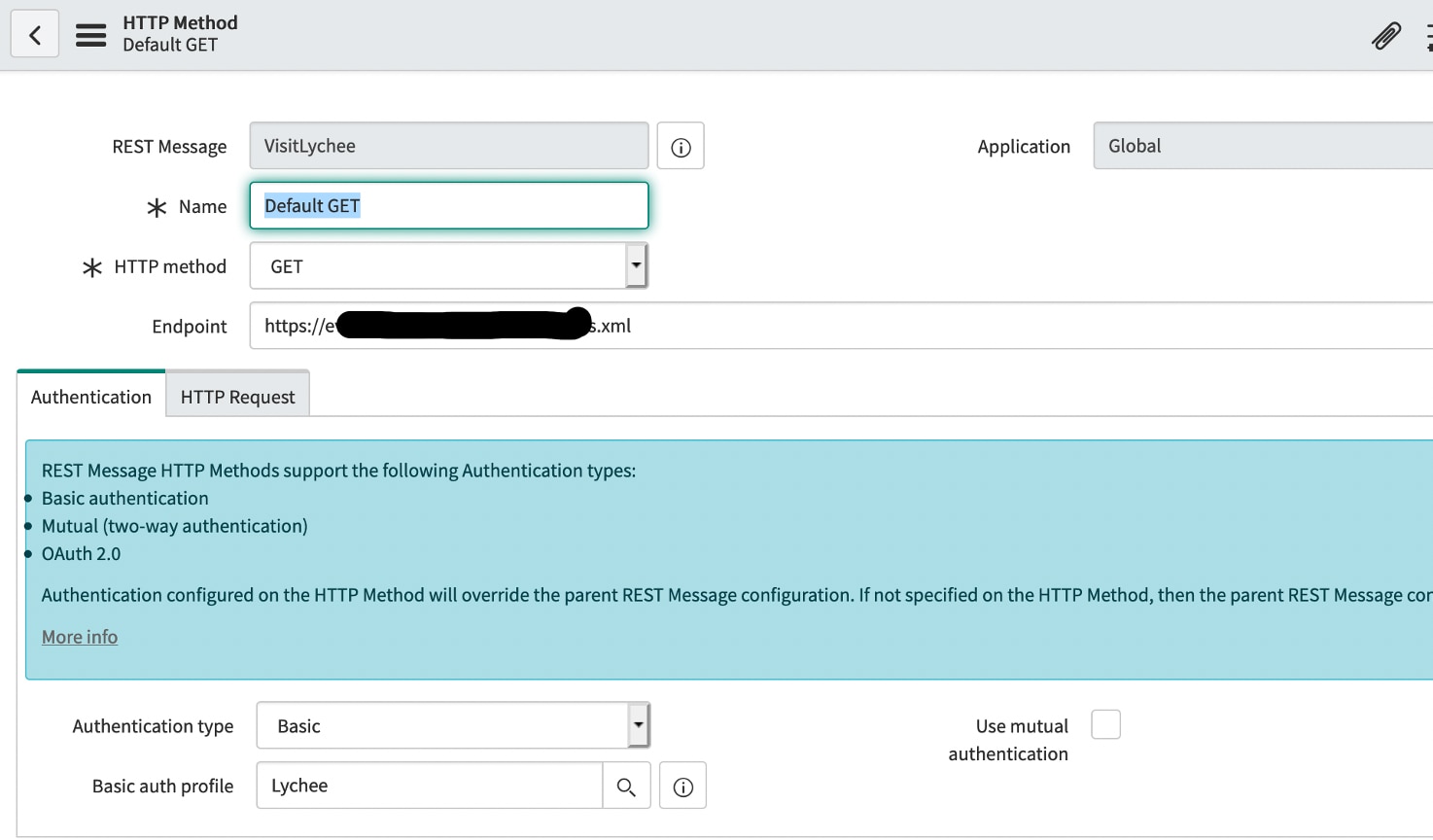This screenshot has width=1433, height=840.
Task: Click the paperclip attachments icon
Action: (x=1385, y=36)
